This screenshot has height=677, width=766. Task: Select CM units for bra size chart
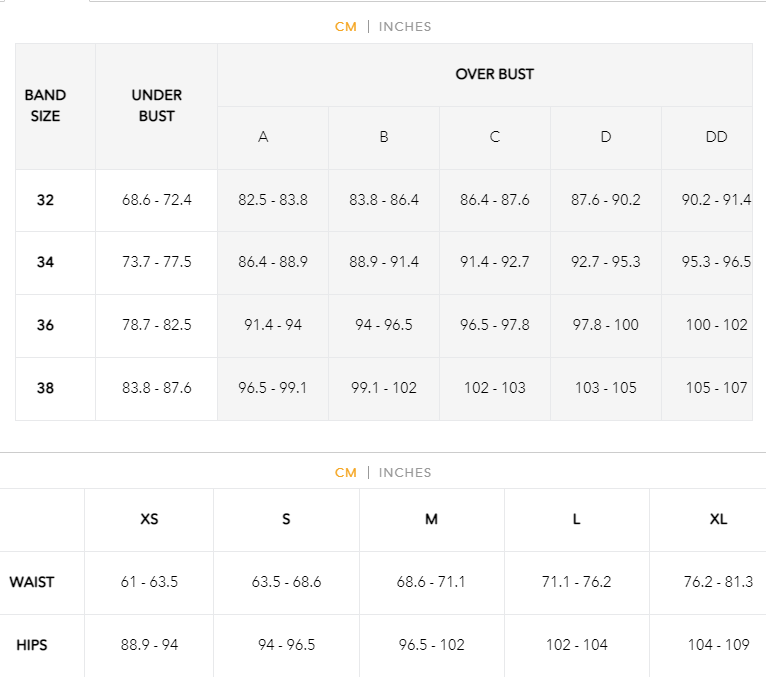click(345, 26)
